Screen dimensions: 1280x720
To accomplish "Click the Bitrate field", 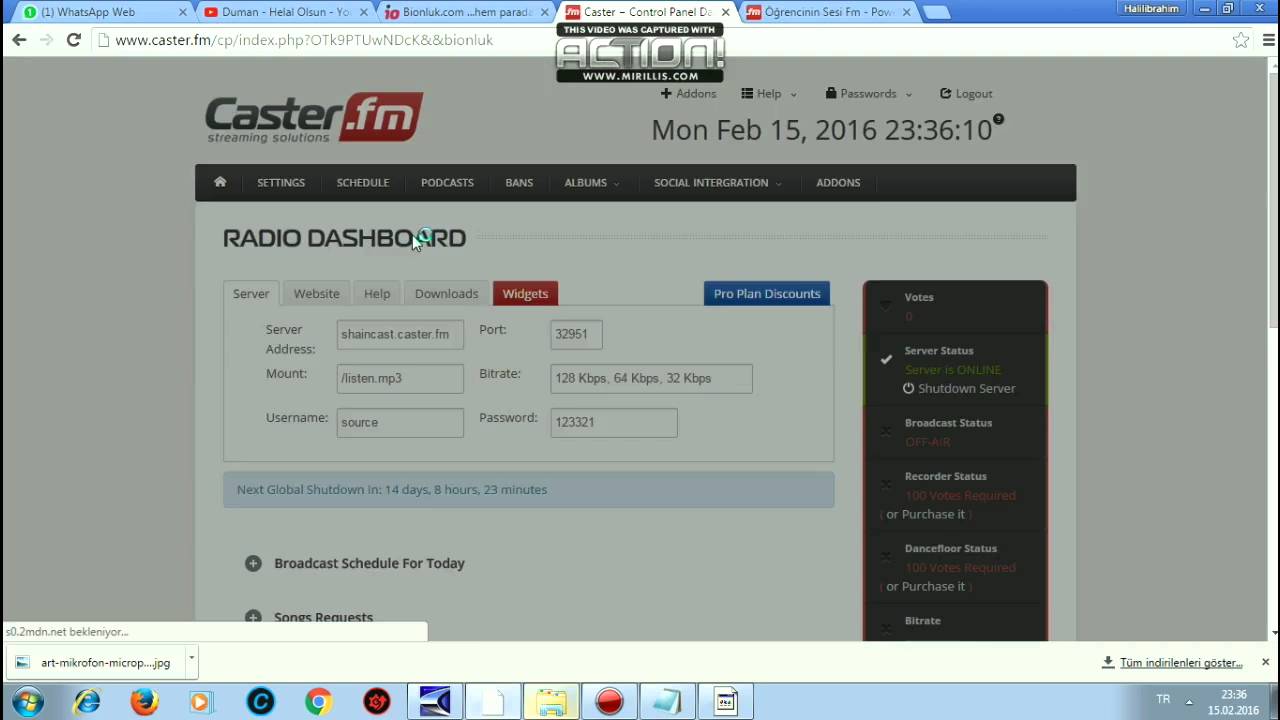I will point(651,378).
